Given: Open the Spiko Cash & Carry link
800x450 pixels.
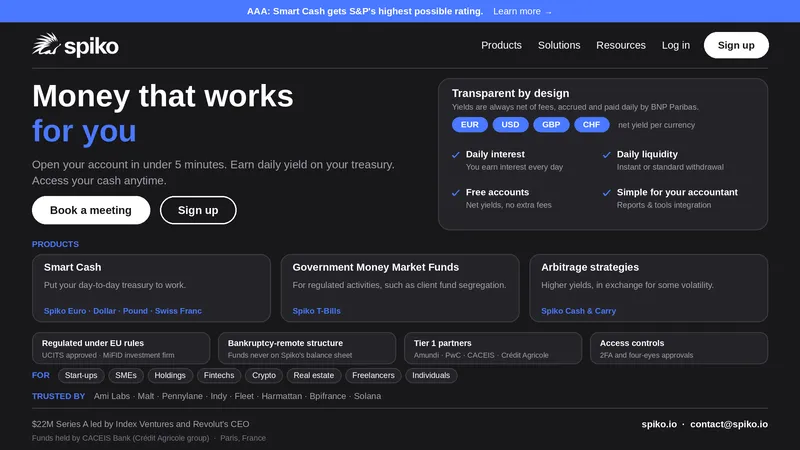Looking at the screenshot, I should point(579,311).
